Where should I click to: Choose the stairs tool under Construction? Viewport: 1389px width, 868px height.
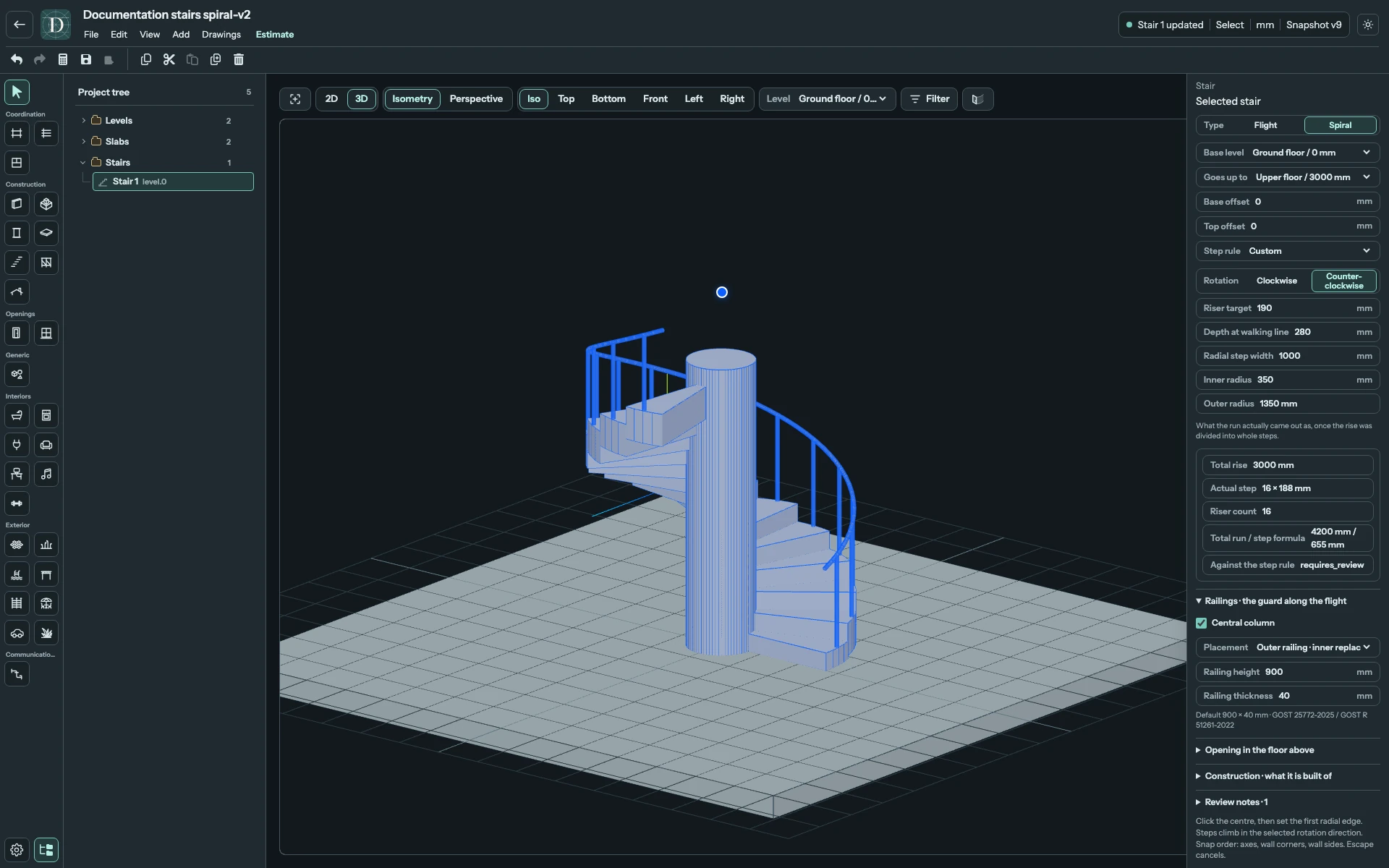tap(17, 263)
